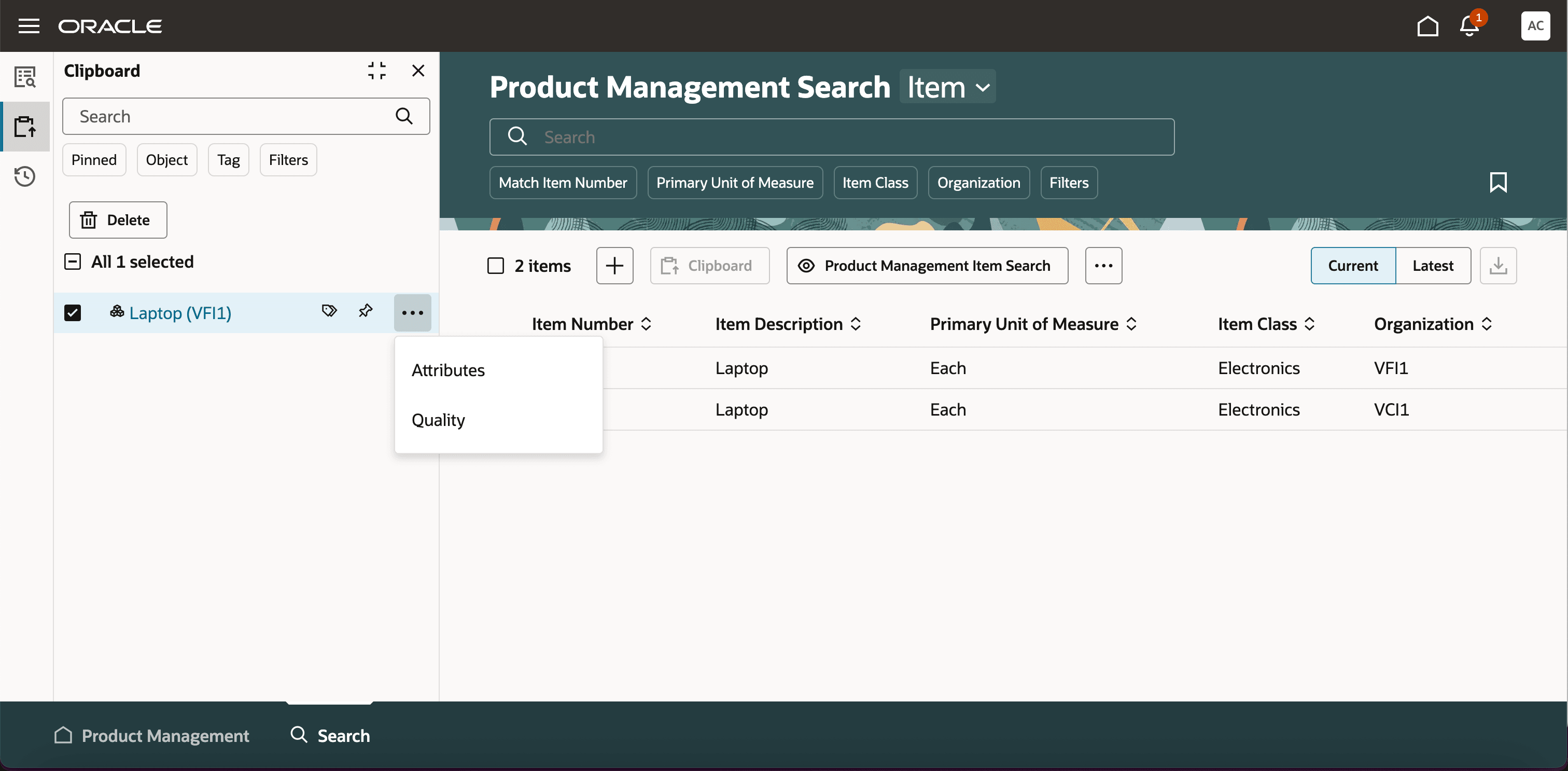Sort by Item Number using its chevrons
The height and width of the screenshot is (771, 1568).
tap(647, 323)
